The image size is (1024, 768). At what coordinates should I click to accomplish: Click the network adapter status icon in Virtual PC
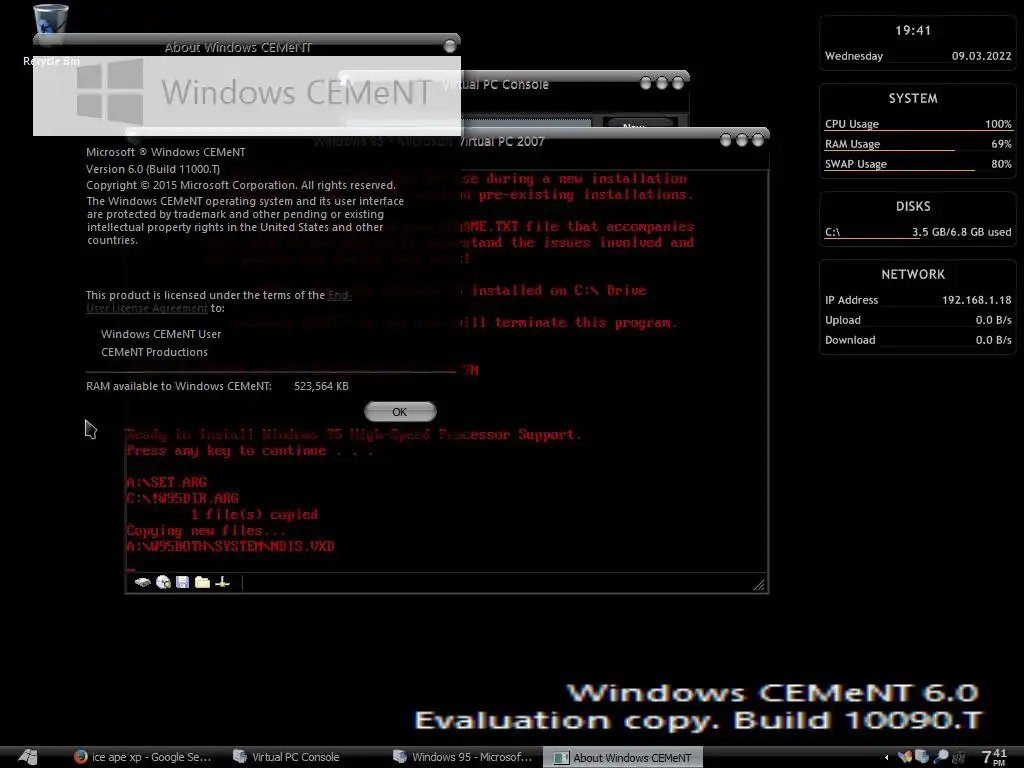click(x=222, y=582)
